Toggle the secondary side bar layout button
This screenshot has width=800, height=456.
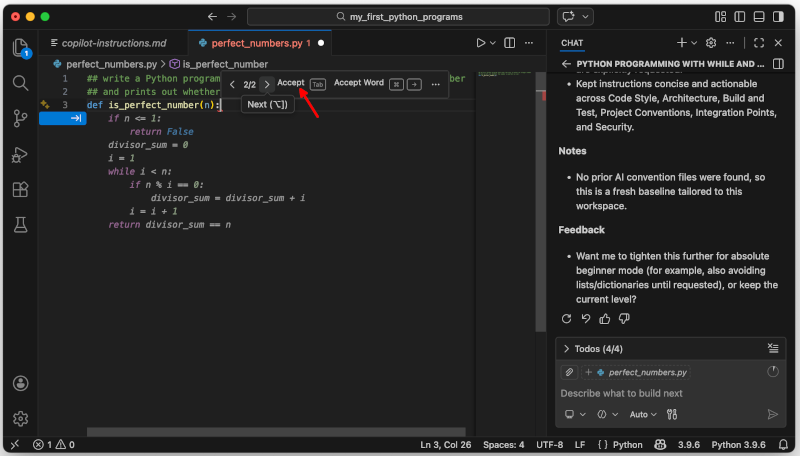(x=780, y=17)
